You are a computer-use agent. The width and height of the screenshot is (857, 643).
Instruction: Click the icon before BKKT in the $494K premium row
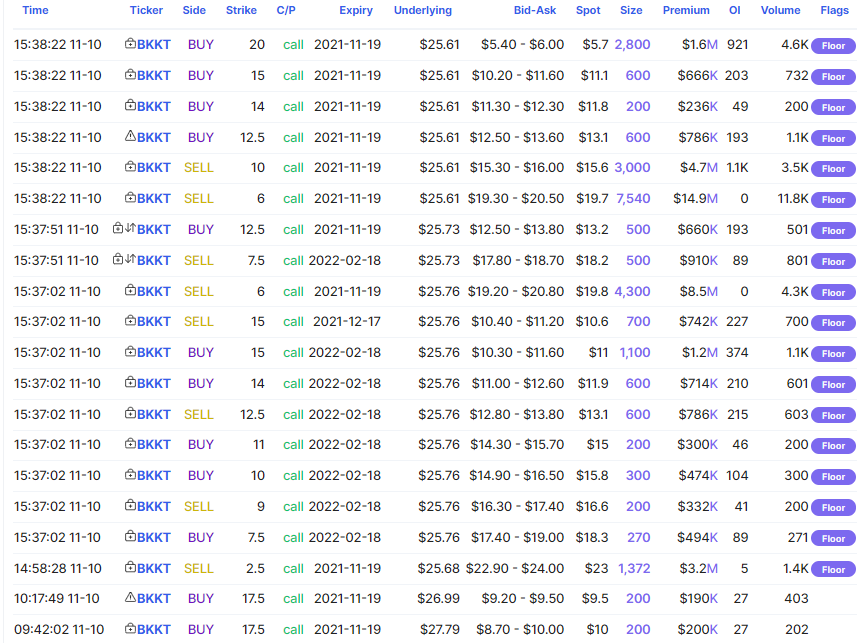pyautogui.click(x=130, y=536)
